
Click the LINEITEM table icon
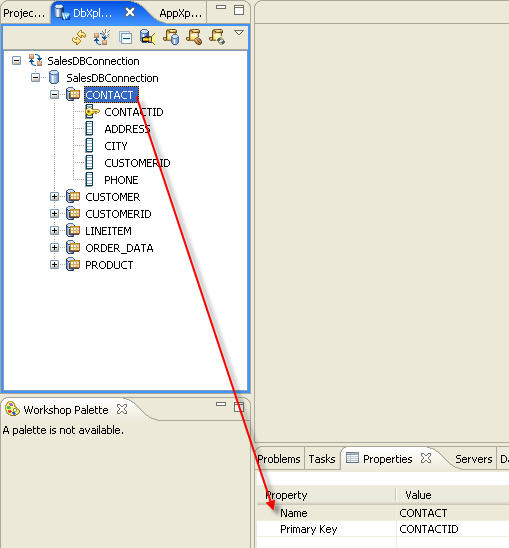[73, 230]
